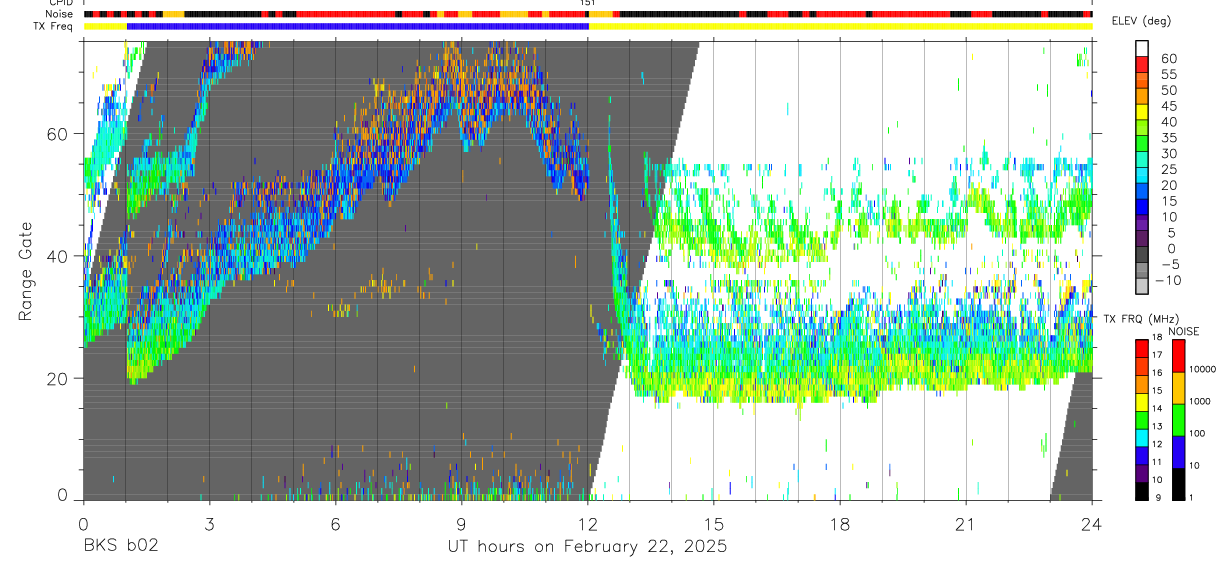
Task: Click x-axis tick label '6'
Action: coord(335,524)
